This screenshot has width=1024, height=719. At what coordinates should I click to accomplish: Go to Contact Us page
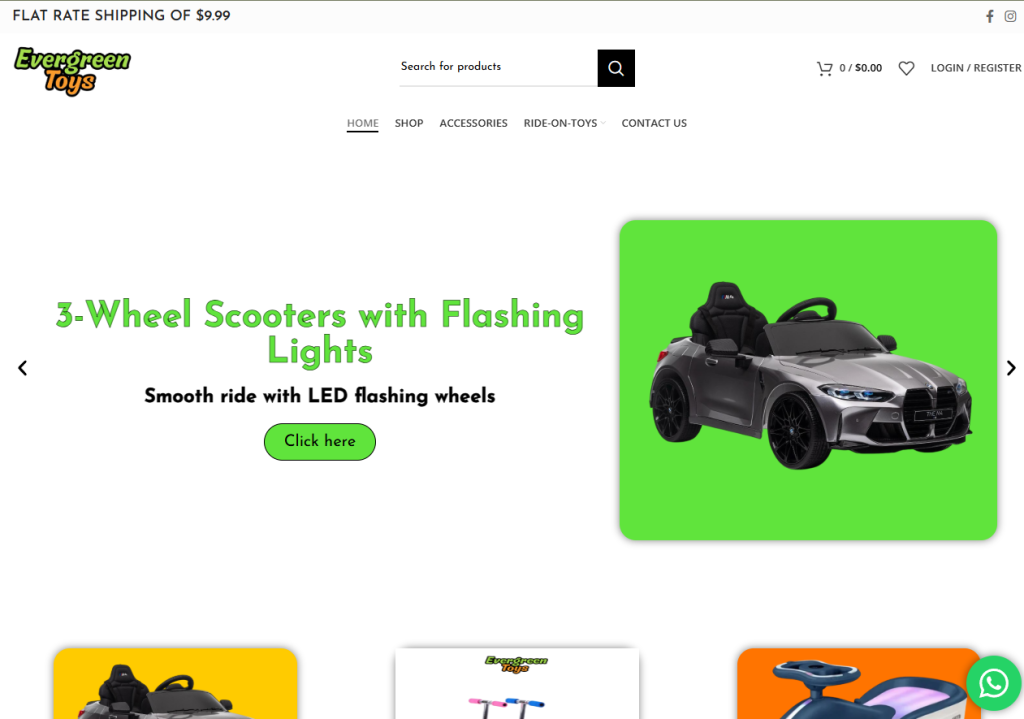pyautogui.click(x=654, y=123)
